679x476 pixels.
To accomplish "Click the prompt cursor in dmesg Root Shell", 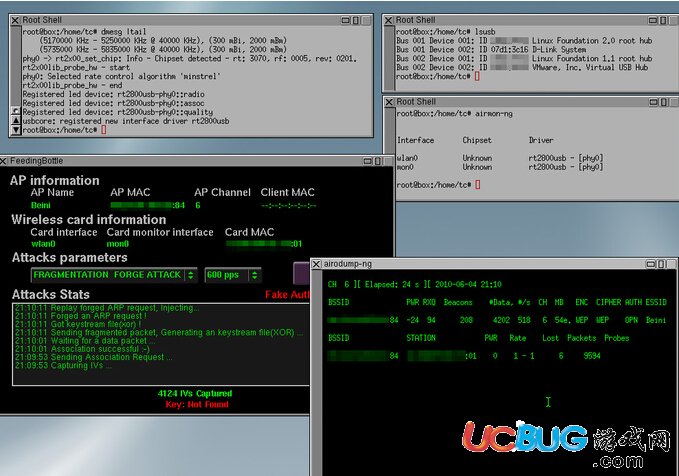I will (103, 130).
